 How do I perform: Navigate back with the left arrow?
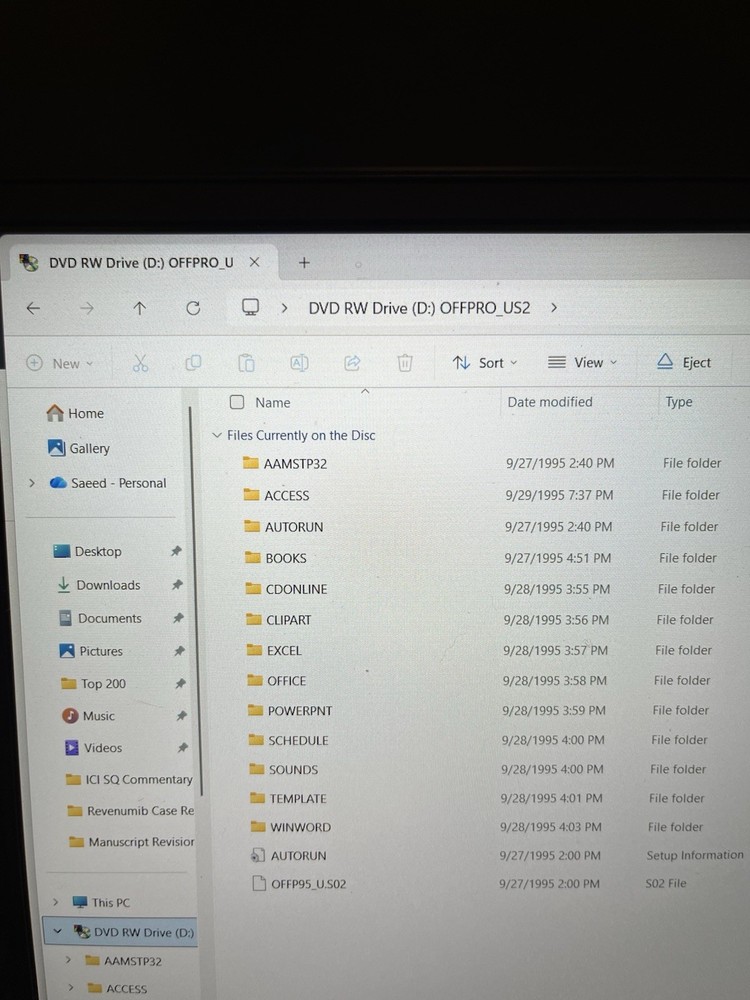click(x=33, y=309)
